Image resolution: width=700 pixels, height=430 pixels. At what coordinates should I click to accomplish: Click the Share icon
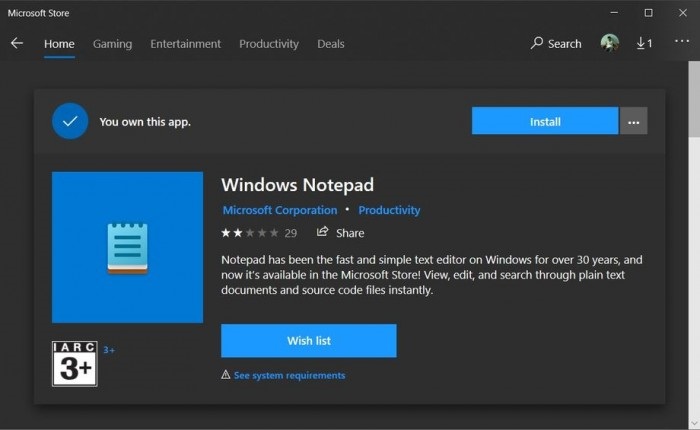pos(322,232)
